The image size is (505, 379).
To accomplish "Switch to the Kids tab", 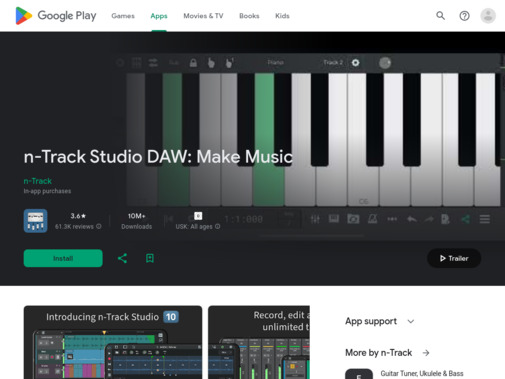I will click(x=282, y=16).
